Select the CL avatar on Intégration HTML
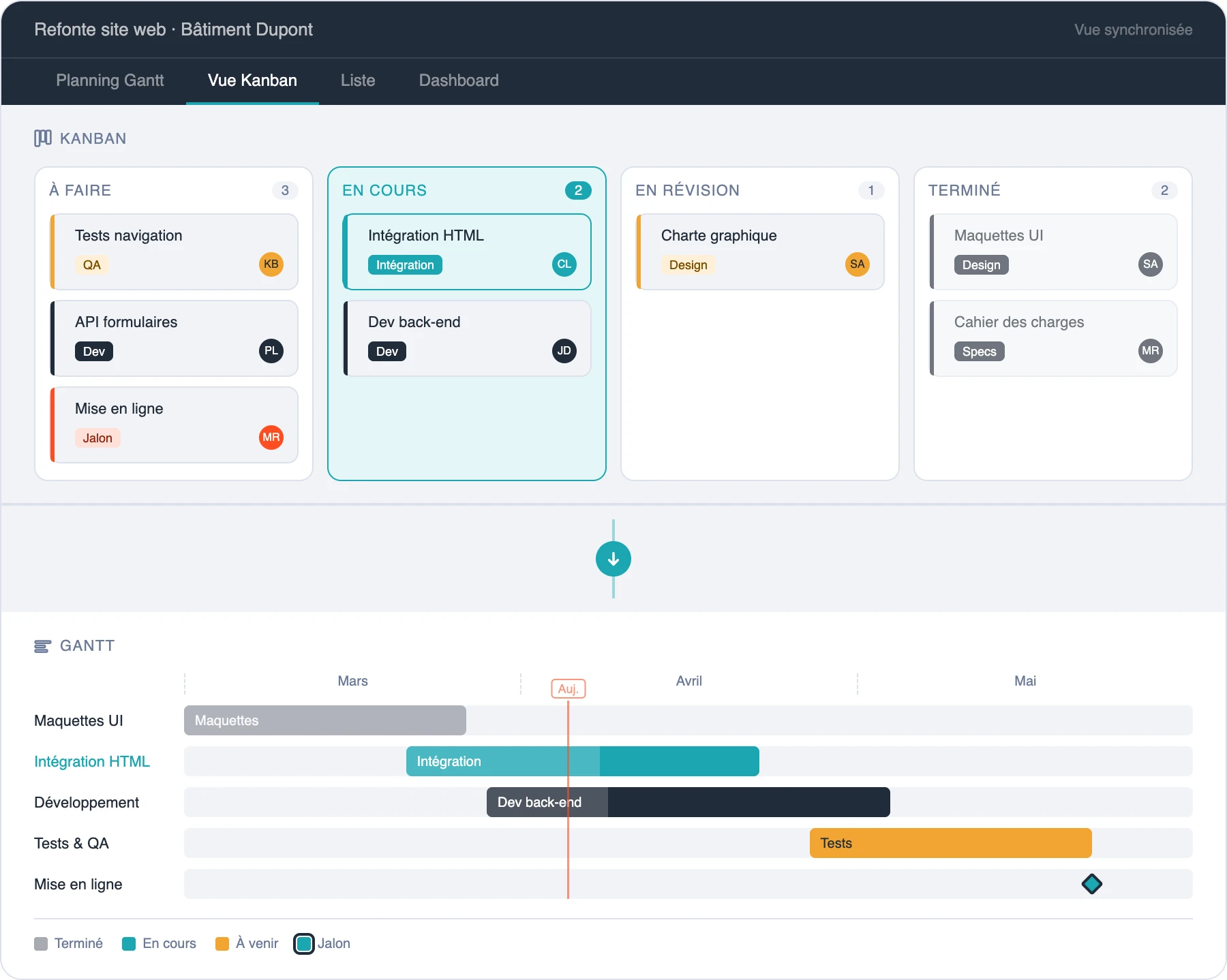 pos(564,264)
